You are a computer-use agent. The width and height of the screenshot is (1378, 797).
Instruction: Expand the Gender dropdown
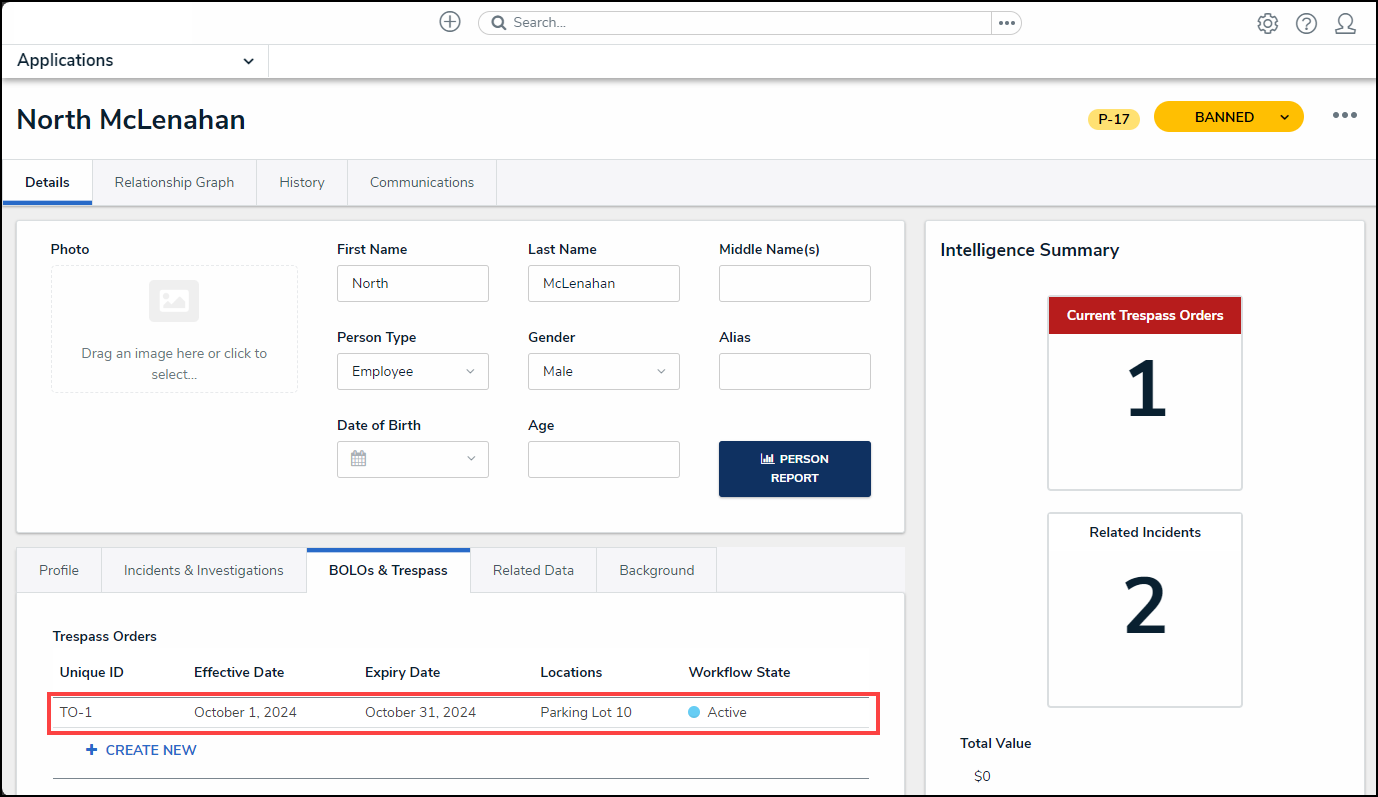[603, 371]
